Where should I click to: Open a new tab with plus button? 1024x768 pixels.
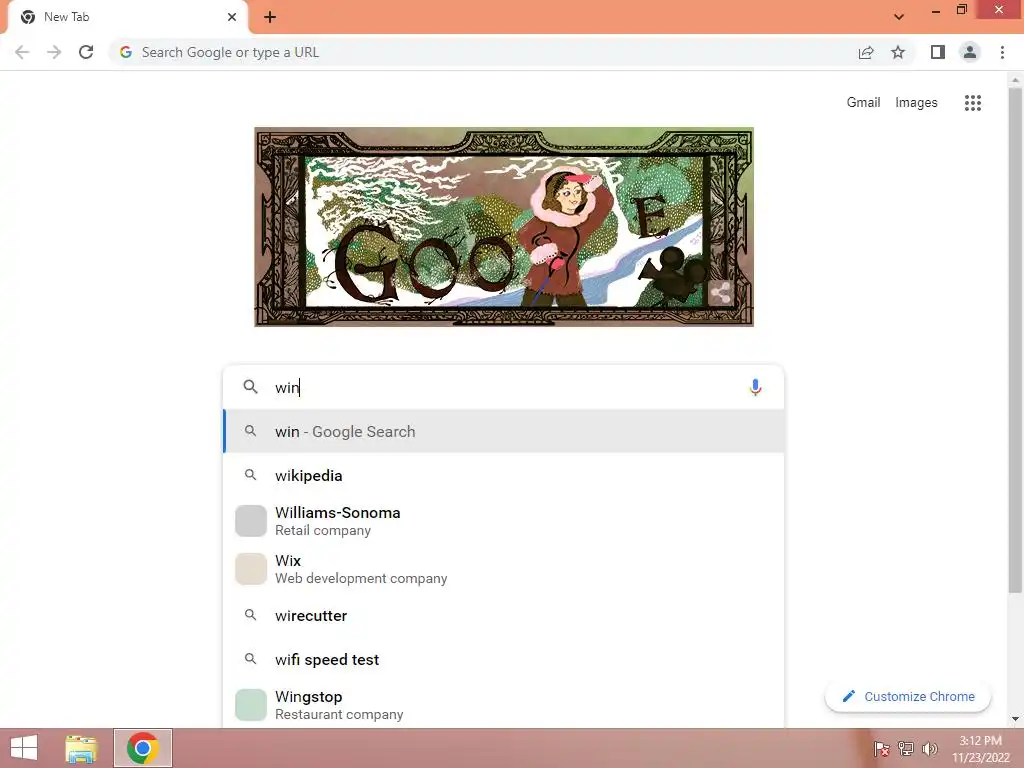pyautogui.click(x=270, y=17)
